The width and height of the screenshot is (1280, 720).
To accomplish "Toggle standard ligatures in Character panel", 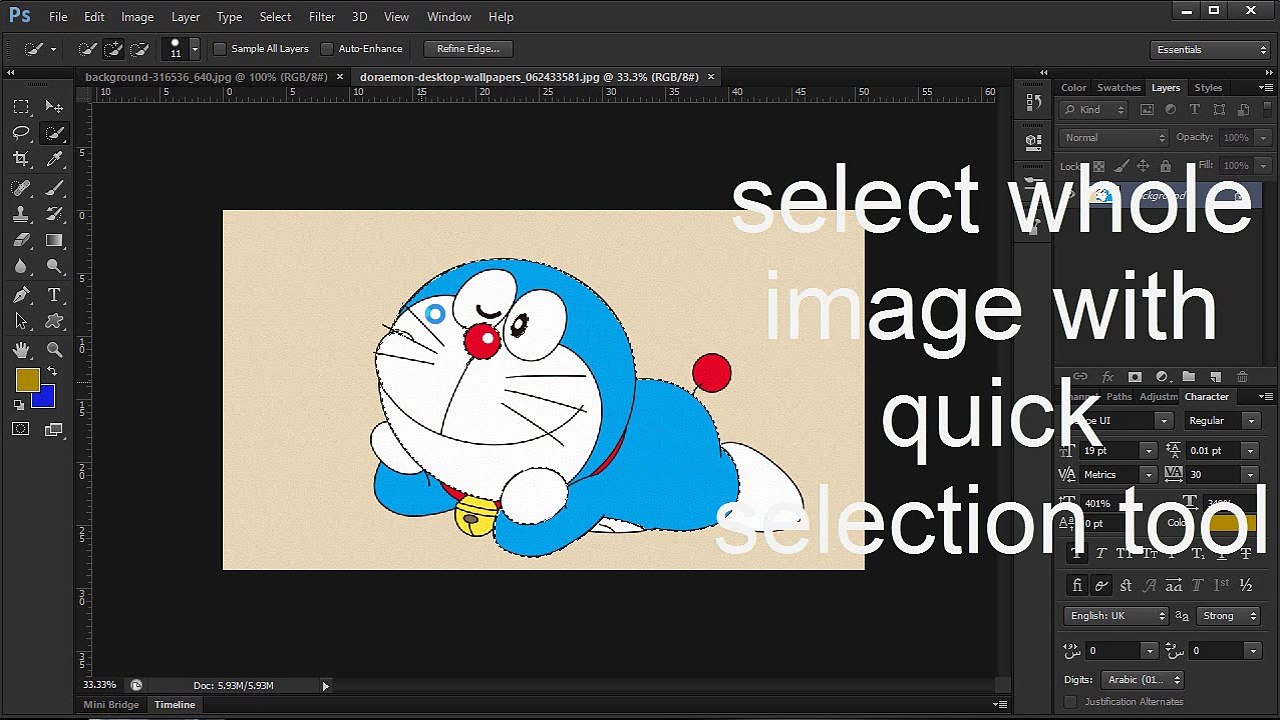I will (x=1077, y=585).
